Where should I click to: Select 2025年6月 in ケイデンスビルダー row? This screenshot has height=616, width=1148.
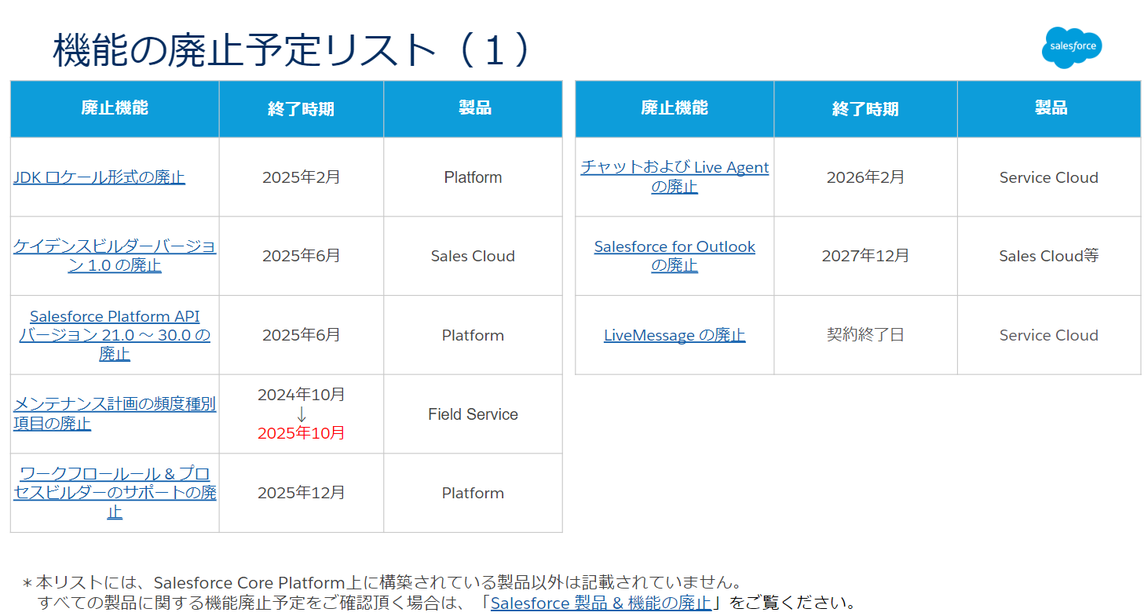pos(301,256)
